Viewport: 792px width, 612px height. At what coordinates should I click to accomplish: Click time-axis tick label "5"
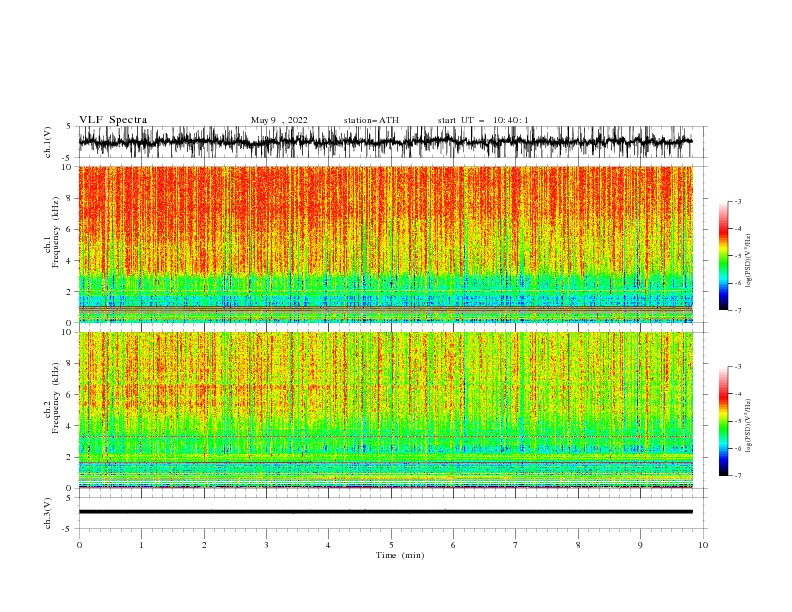coord(391,545)
